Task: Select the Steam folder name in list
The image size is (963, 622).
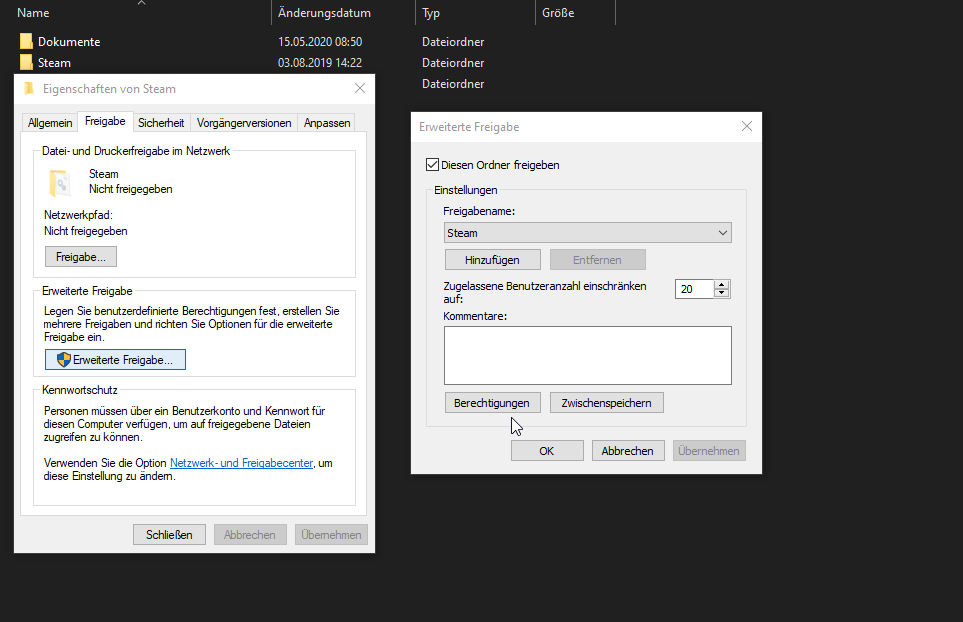Action: coord(54,63)
